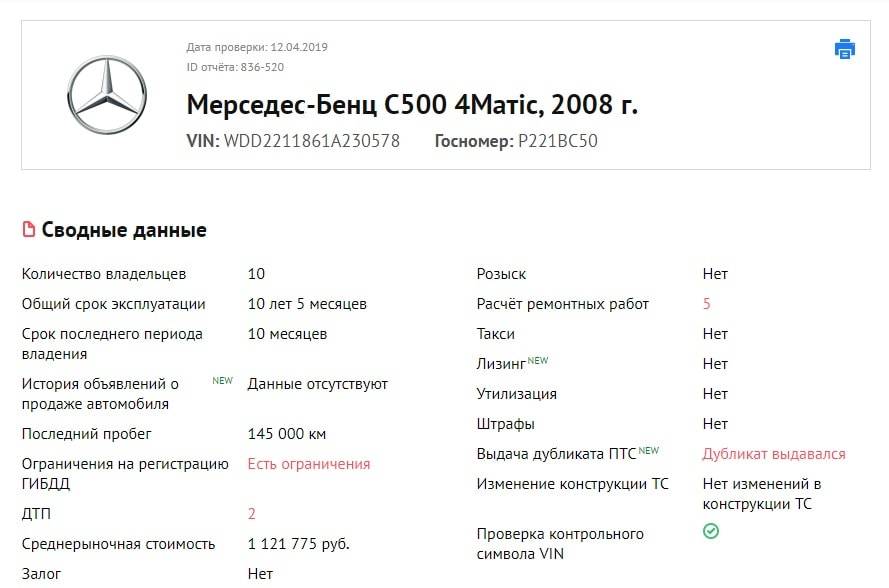Open the red Расчёт ремонтных работ count
This screenshot has height=588, width=889.
pyautogui.click(x=707, y=304)
